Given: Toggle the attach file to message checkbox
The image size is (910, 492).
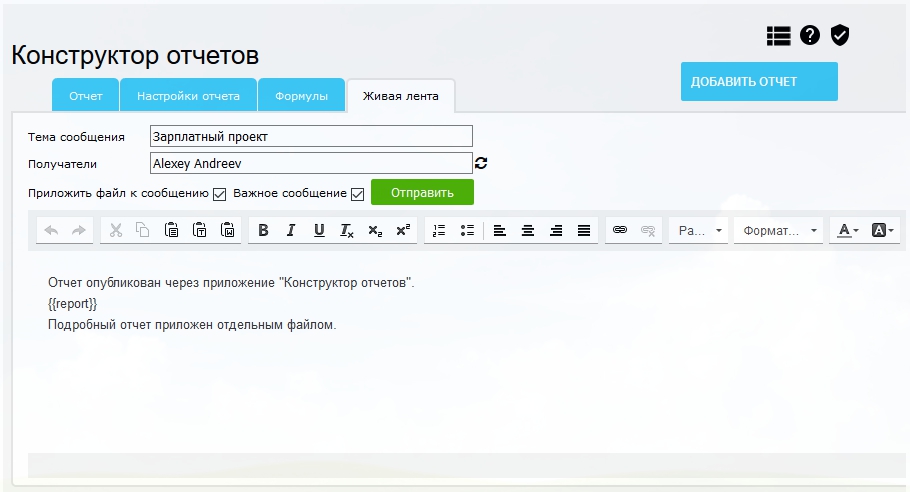Looking at the screenshot, I should coord(220,194).
